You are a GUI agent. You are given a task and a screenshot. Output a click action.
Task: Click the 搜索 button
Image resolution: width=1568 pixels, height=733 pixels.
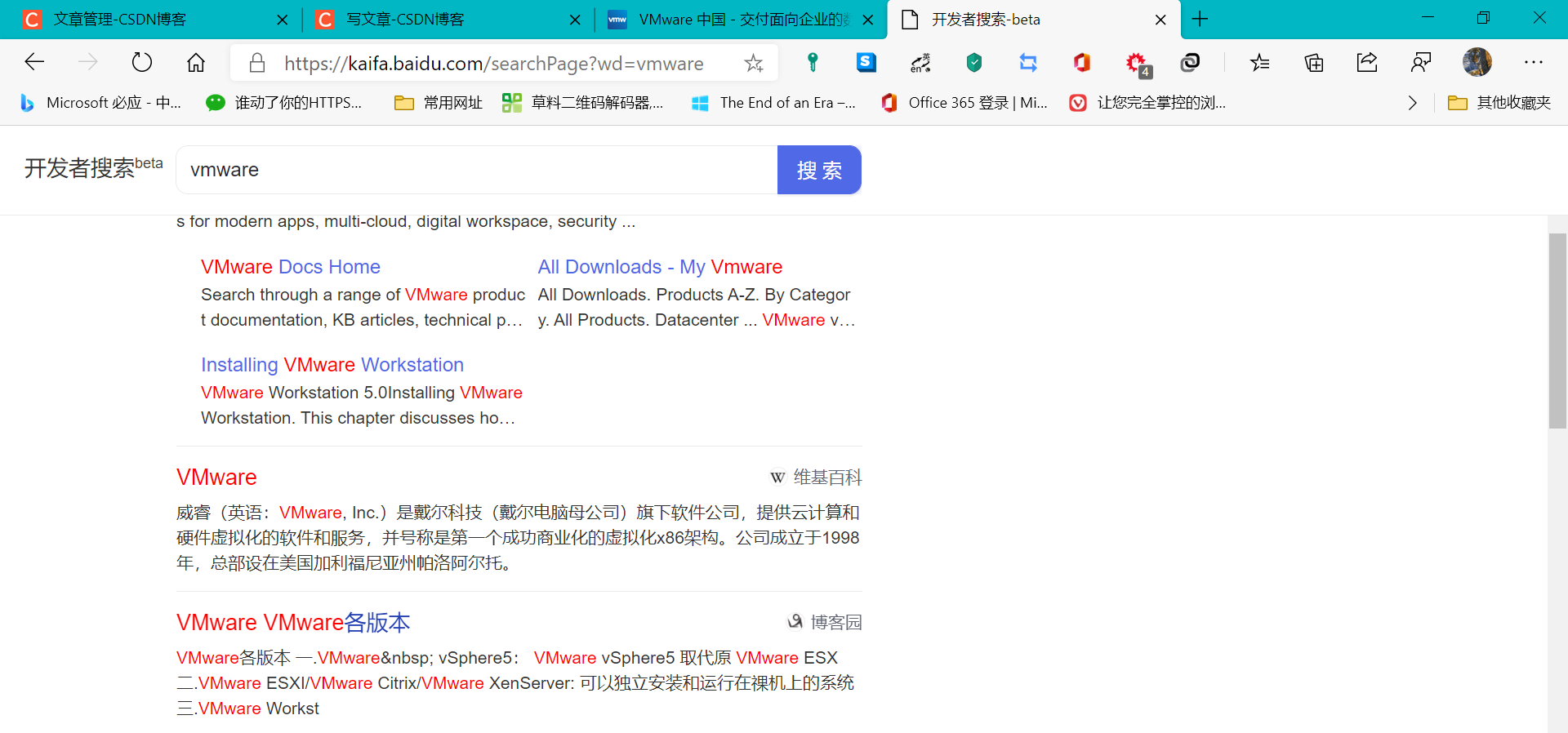pos(819,170)
